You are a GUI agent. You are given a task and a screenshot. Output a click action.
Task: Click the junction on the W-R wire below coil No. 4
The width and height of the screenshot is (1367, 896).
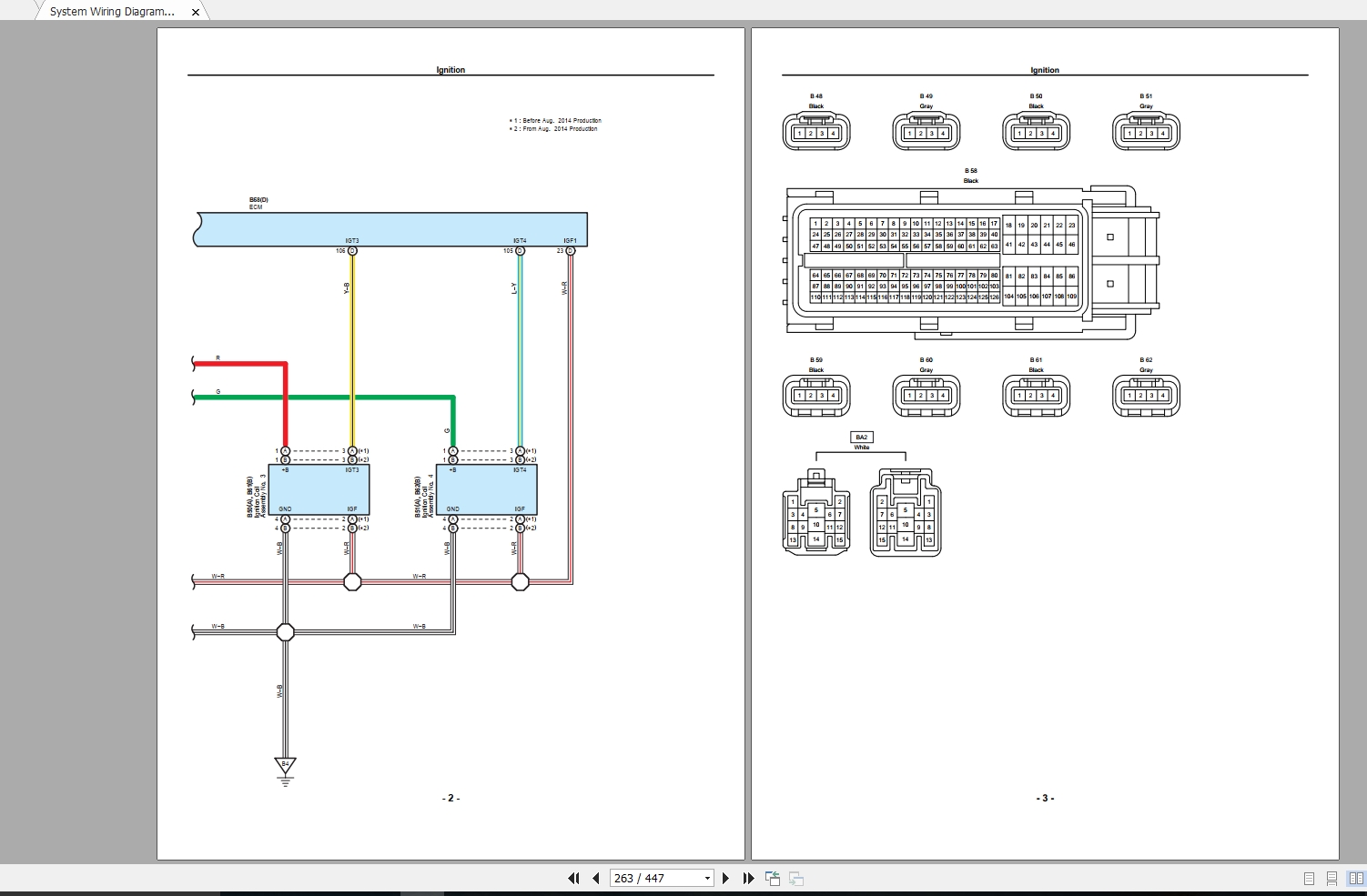pyautogui.click(x=521, y=581)
